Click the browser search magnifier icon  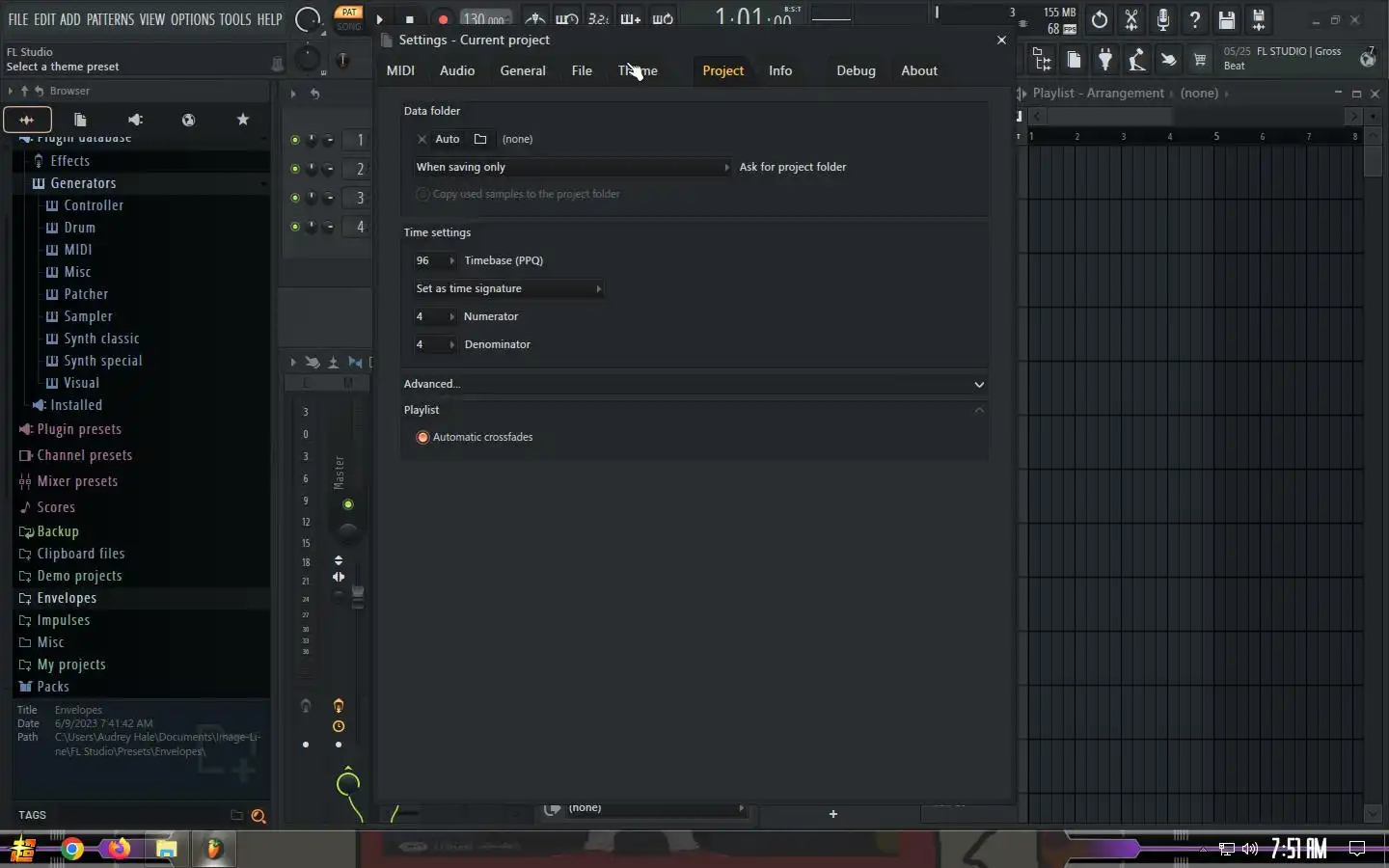(x=259, y=816)
